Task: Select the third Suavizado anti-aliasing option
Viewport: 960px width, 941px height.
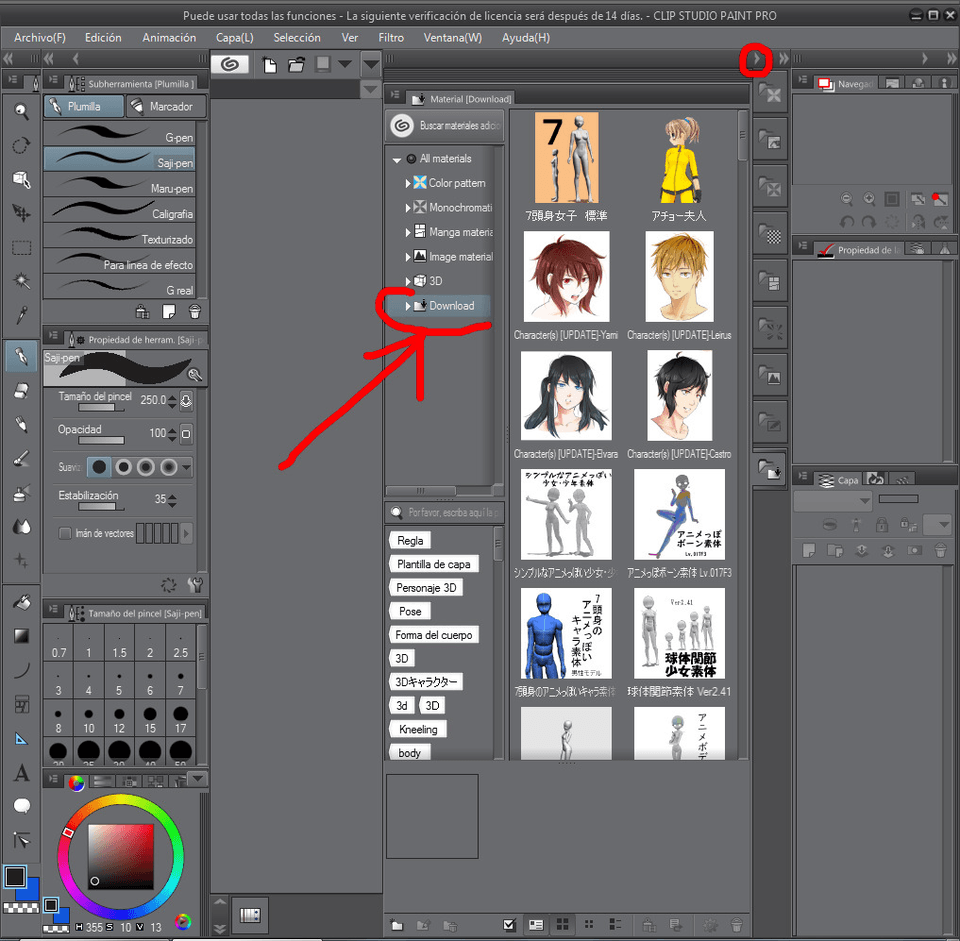Action: coord(146,467)
